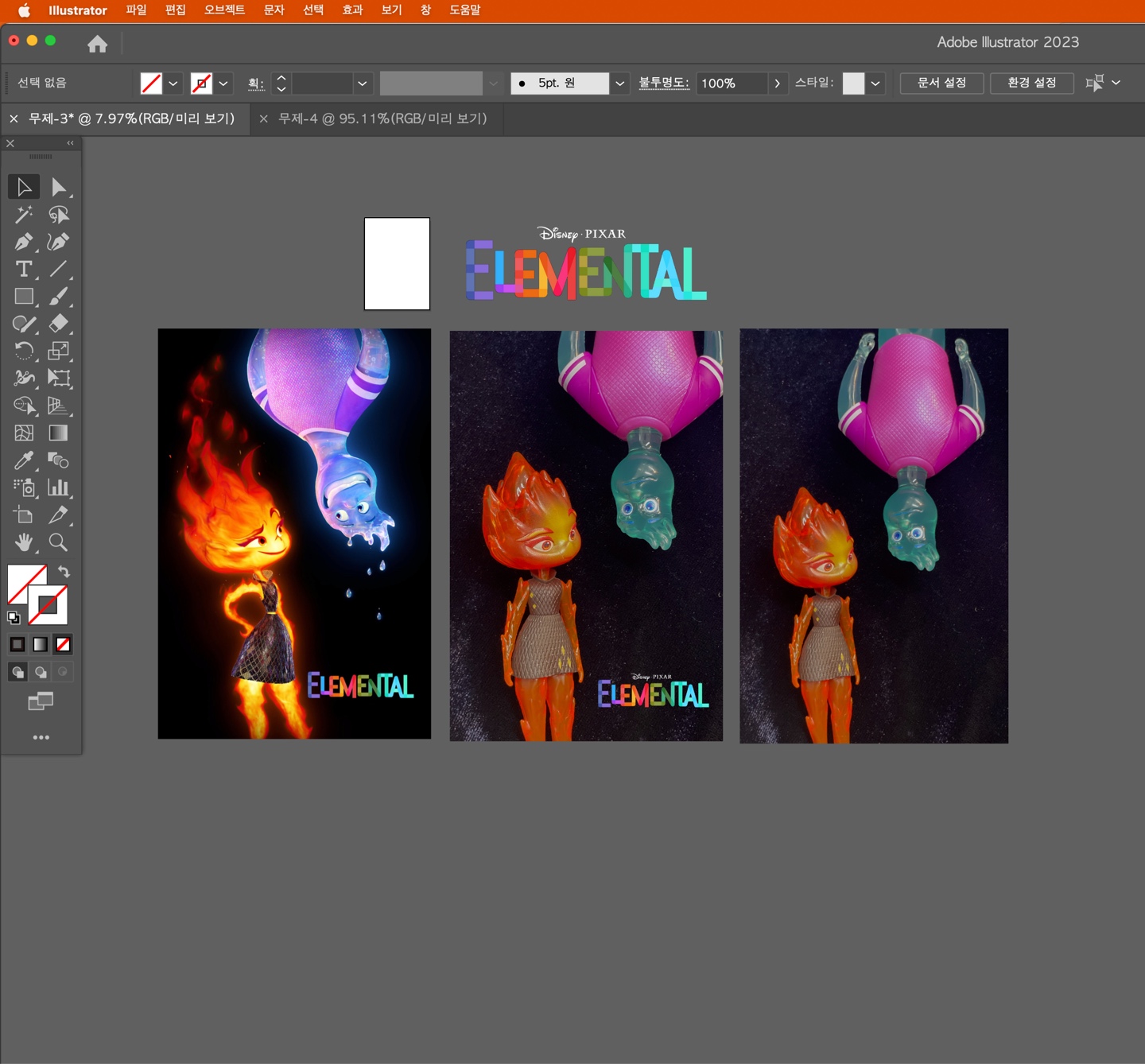1145x1064 pixels.
Task: Select the Curvature tool
Action: click(59, 242)
